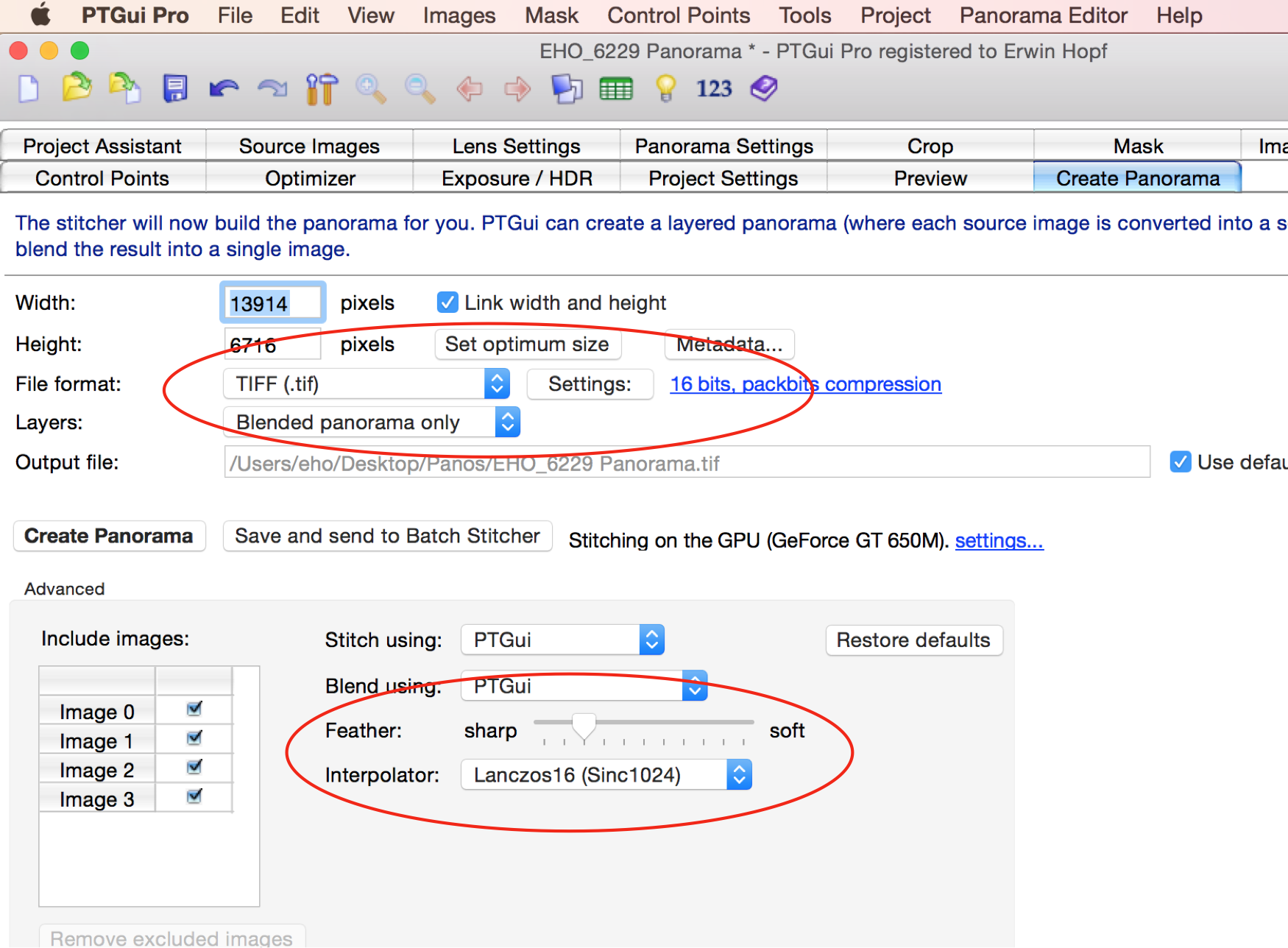Click the Set optimum size button
Screen dimensions: 1288x948
[528, 344]
